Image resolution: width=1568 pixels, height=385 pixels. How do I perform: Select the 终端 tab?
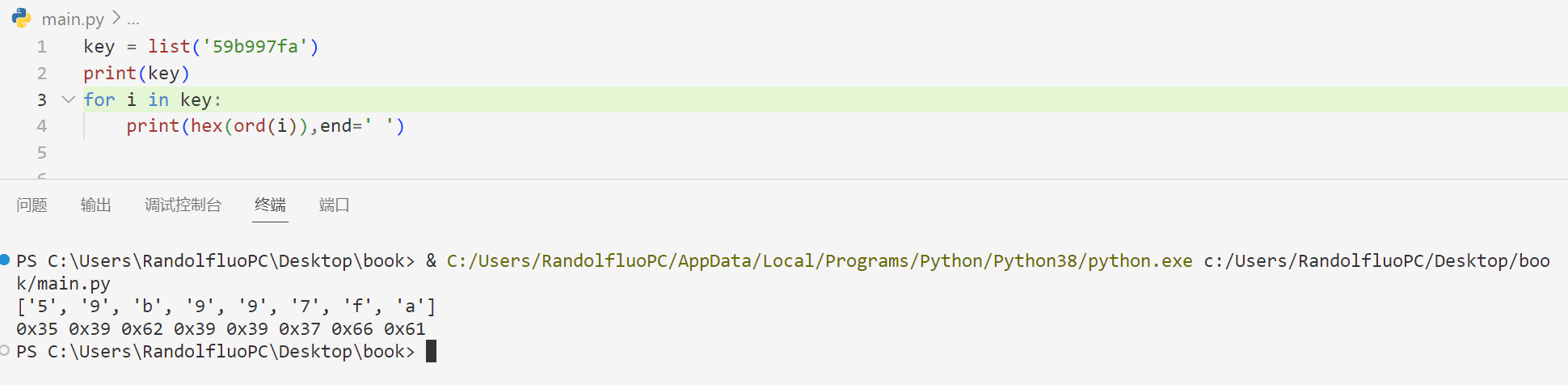coord(270,205)
